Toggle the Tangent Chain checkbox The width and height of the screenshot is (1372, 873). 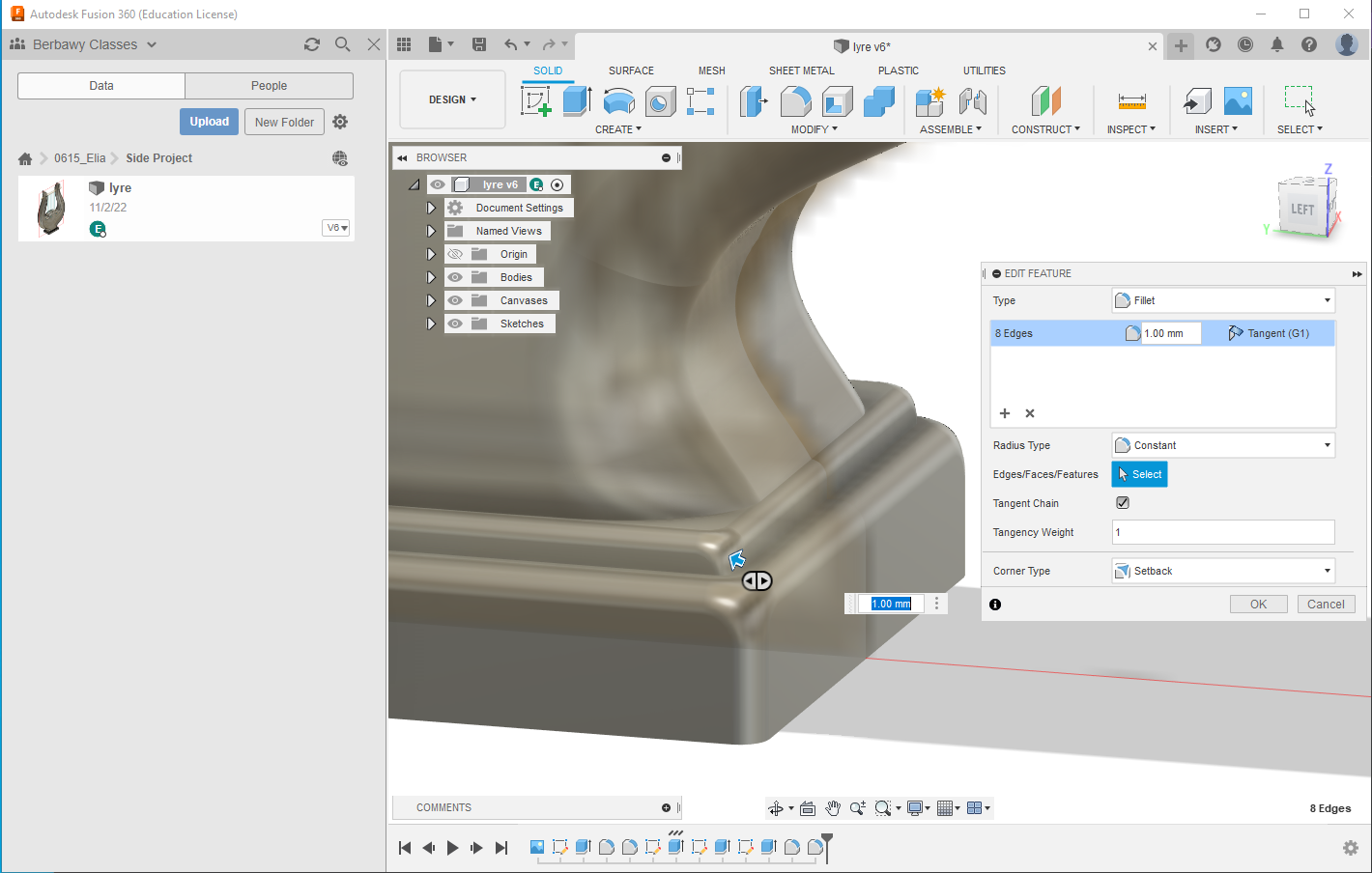coord(1123,503)
